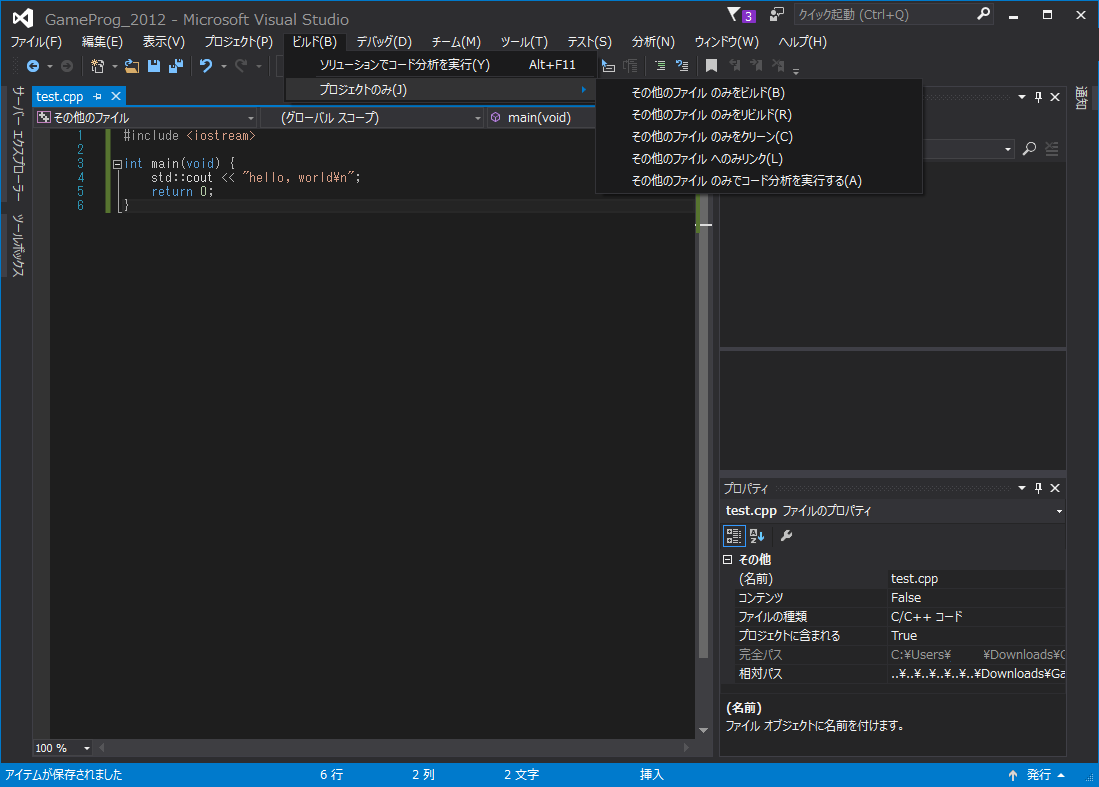Choose その他のファイル のみでコード分析を実行する(A)

[759, 181]
